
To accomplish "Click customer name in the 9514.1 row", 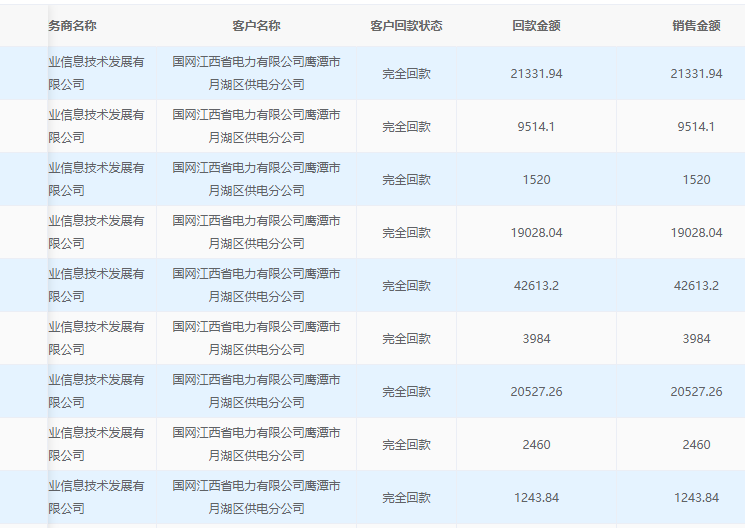I will pyautogui.click(x=256, y=126).
